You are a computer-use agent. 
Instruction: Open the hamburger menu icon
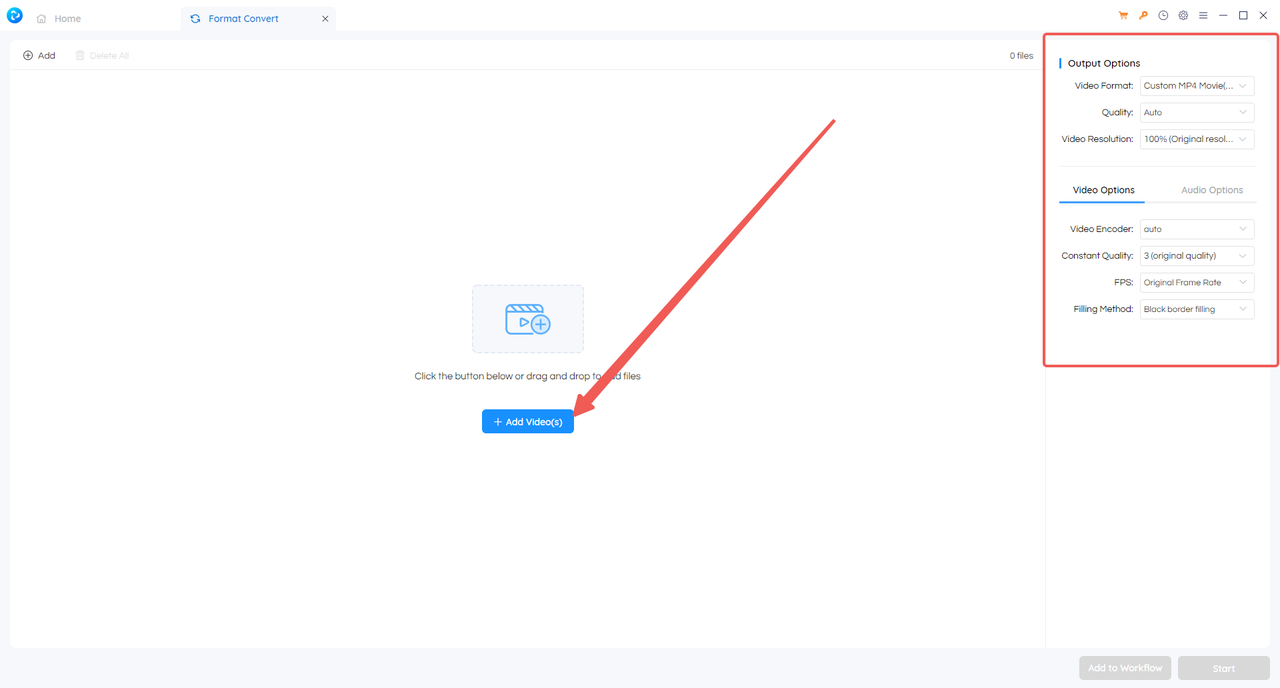(1203, 16)
